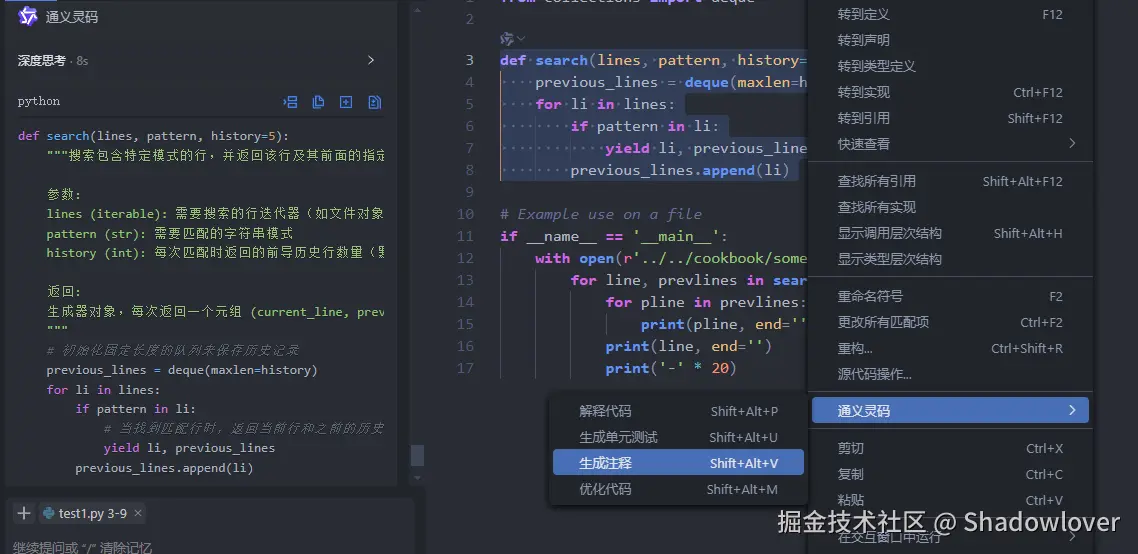Open the dropdown chevron beside the inline 通义灵码 icon
Image resolution: width=1138 pixels, height=554 pixels.
520,38
